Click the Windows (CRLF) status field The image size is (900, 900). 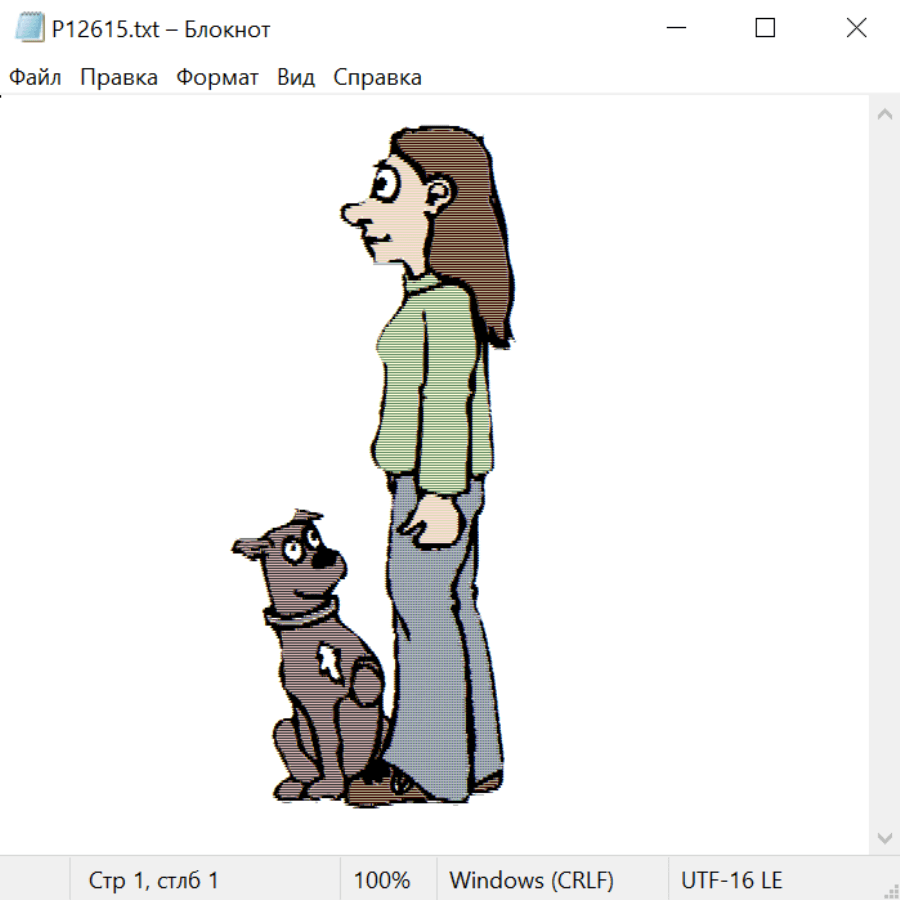click(x=532, y=880)
